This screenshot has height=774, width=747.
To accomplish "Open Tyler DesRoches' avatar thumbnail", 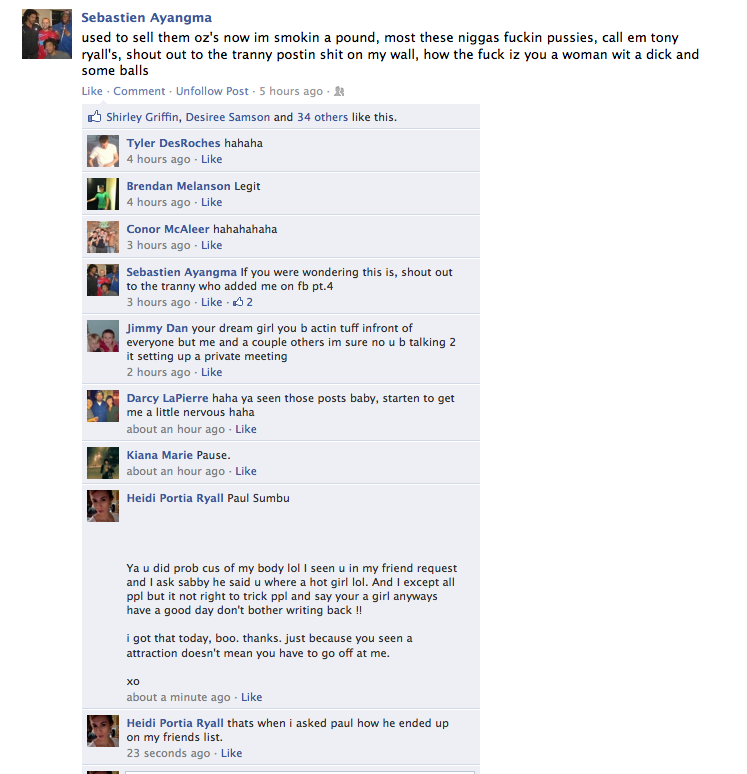I will tap(103, 151).
